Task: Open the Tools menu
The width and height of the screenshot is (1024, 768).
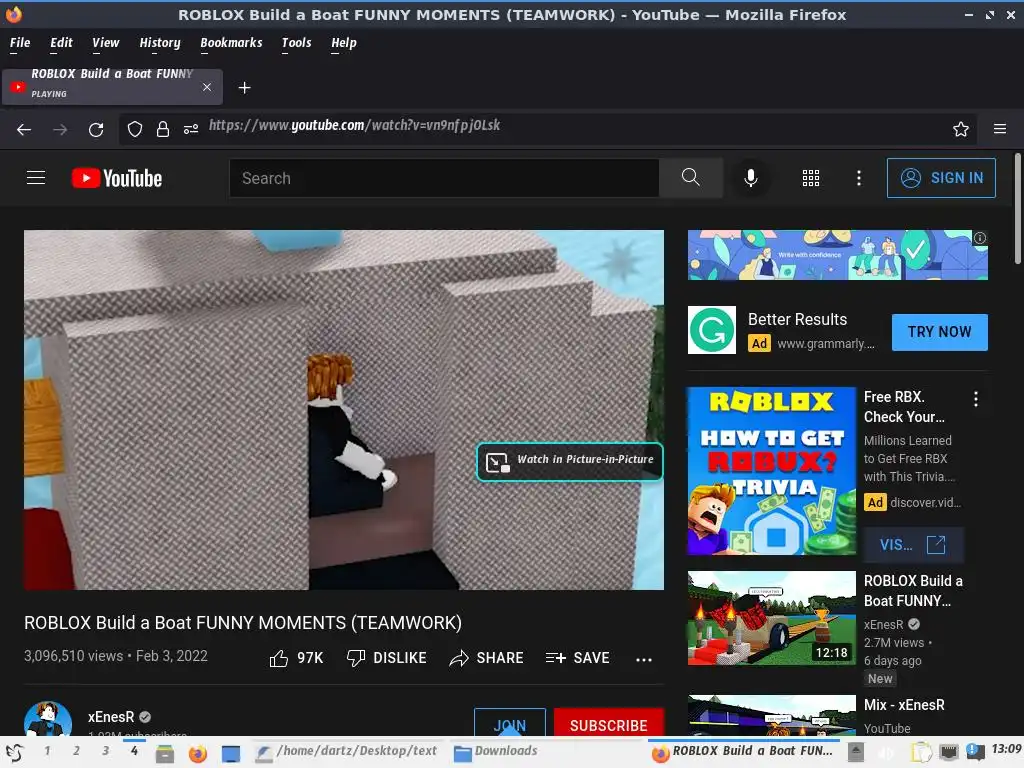Action: [296, 43]
